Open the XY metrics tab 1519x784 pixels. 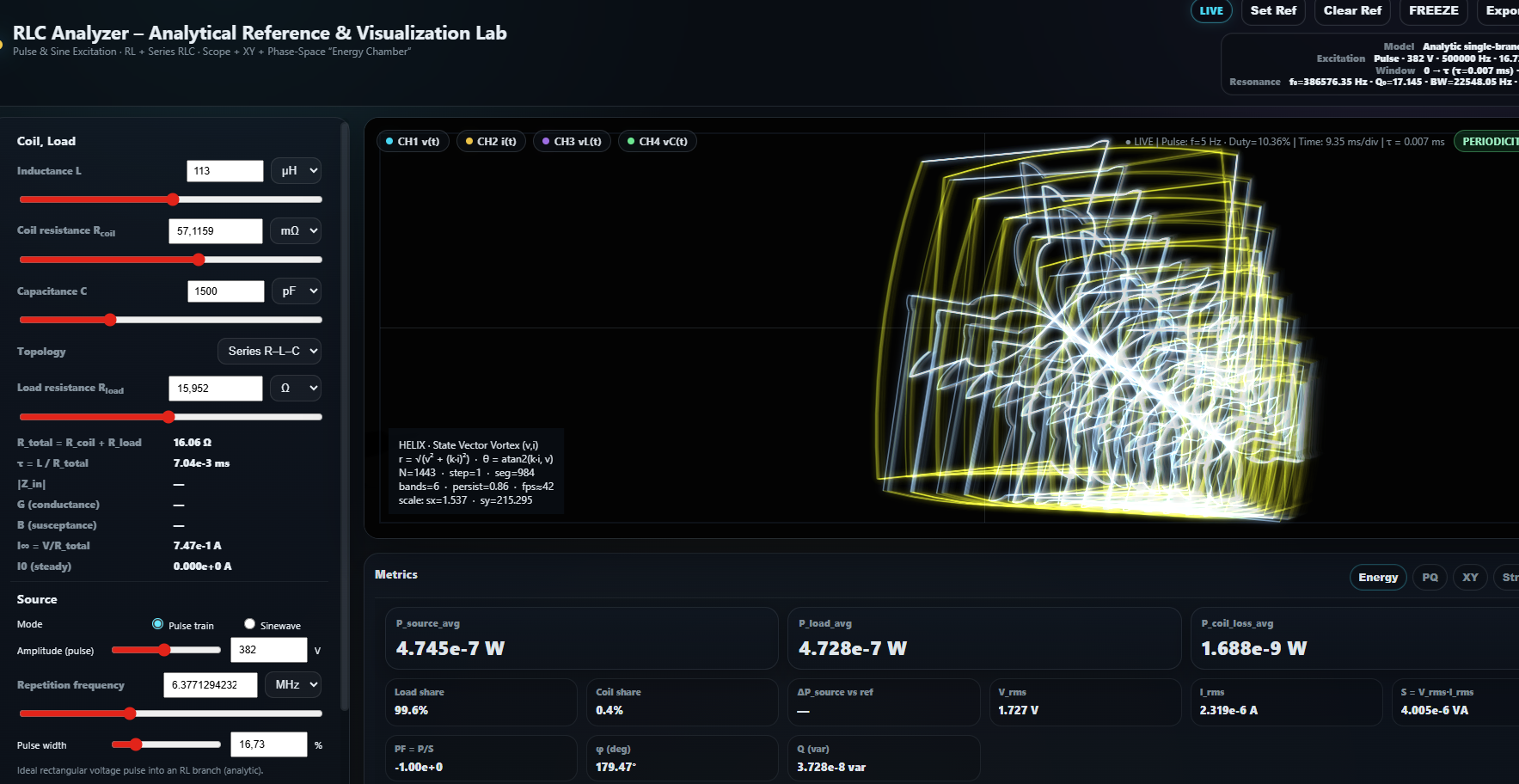[1470, 578]
